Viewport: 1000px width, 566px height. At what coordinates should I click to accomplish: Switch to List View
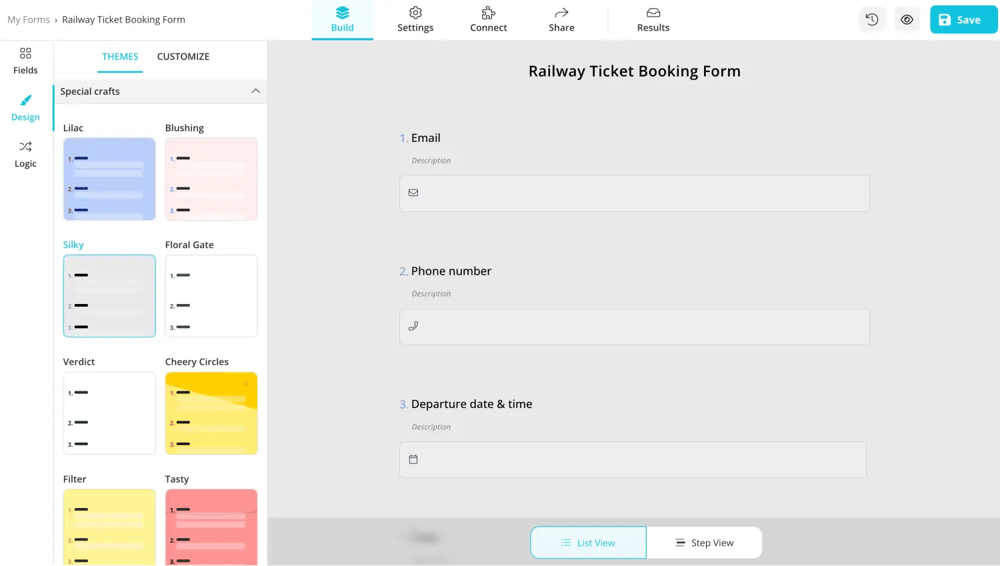pos(588,542)
